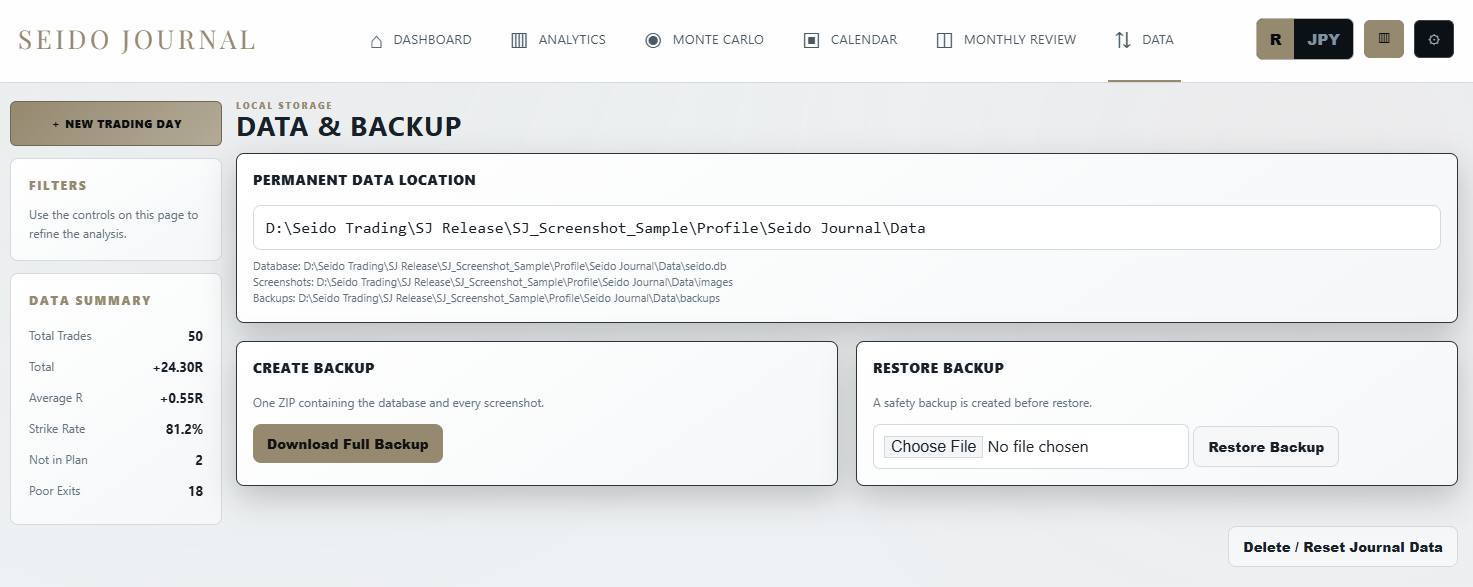Click the Data Summary heading
Screen dimensions: 1473x587
click(90, 300)
